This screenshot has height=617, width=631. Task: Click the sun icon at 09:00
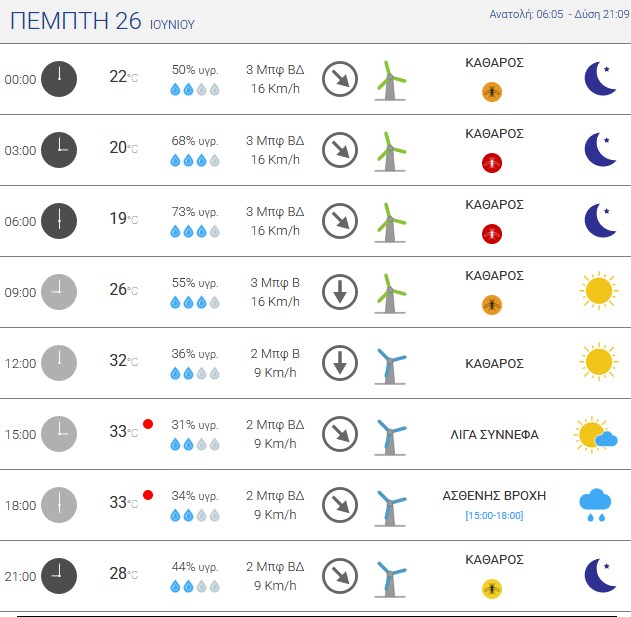(599, 291)
